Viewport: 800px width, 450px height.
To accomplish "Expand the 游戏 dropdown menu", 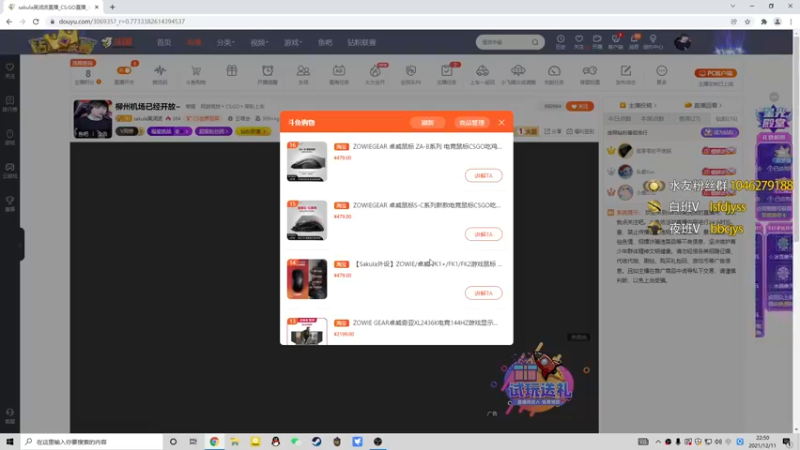I will 293,42.
